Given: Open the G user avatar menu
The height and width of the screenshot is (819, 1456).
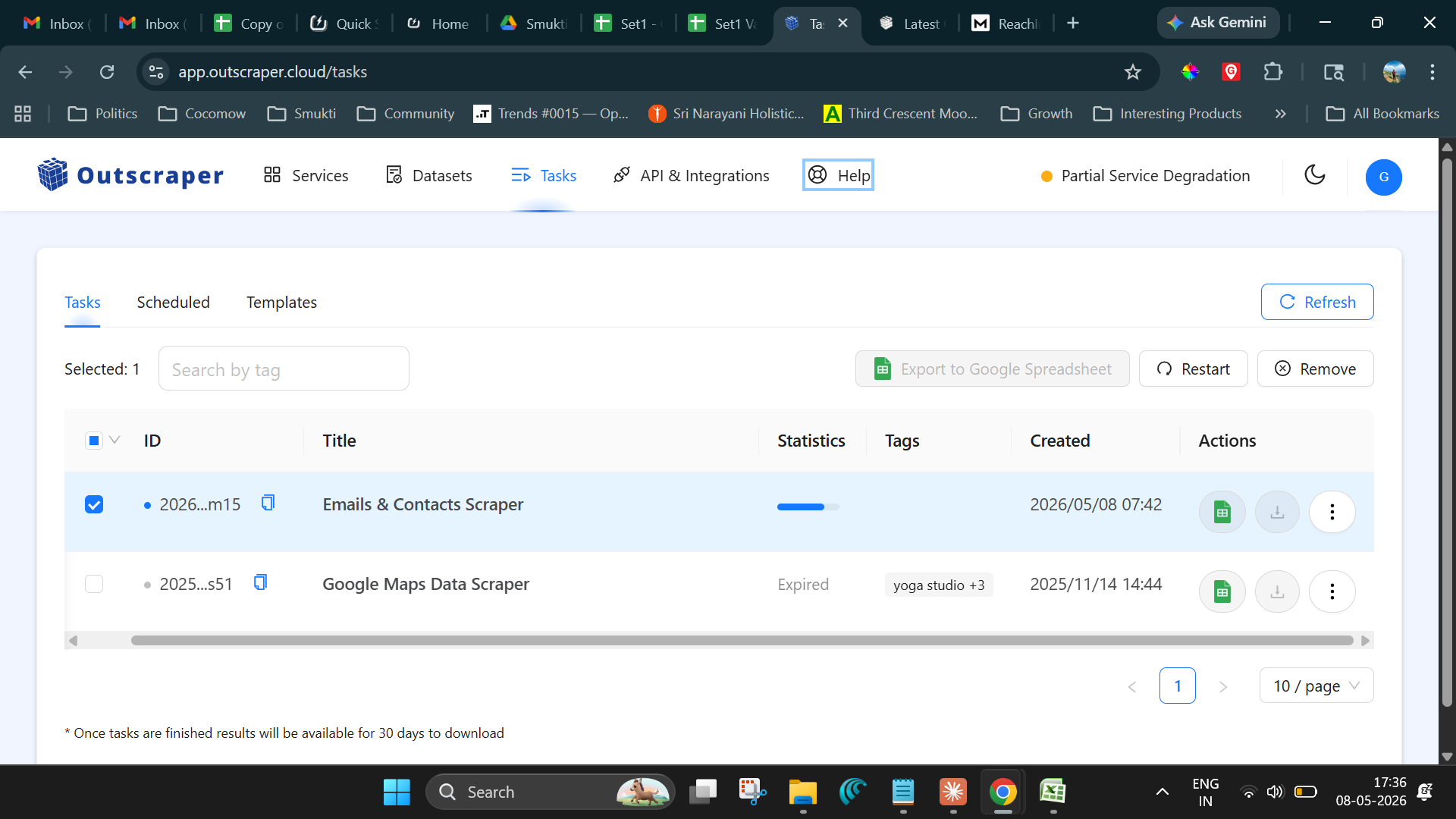Looking at the screenshot, I should point(1383,177).
